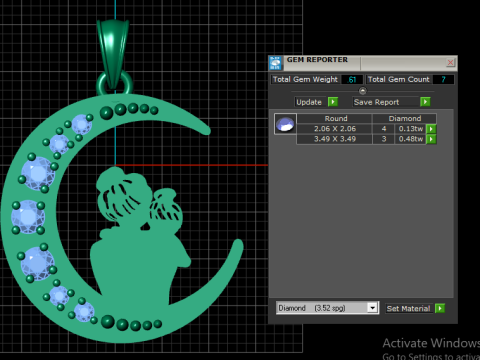Click gem count 4 in first row
Viewport: 480px width, 360px height.
(384, 129)
